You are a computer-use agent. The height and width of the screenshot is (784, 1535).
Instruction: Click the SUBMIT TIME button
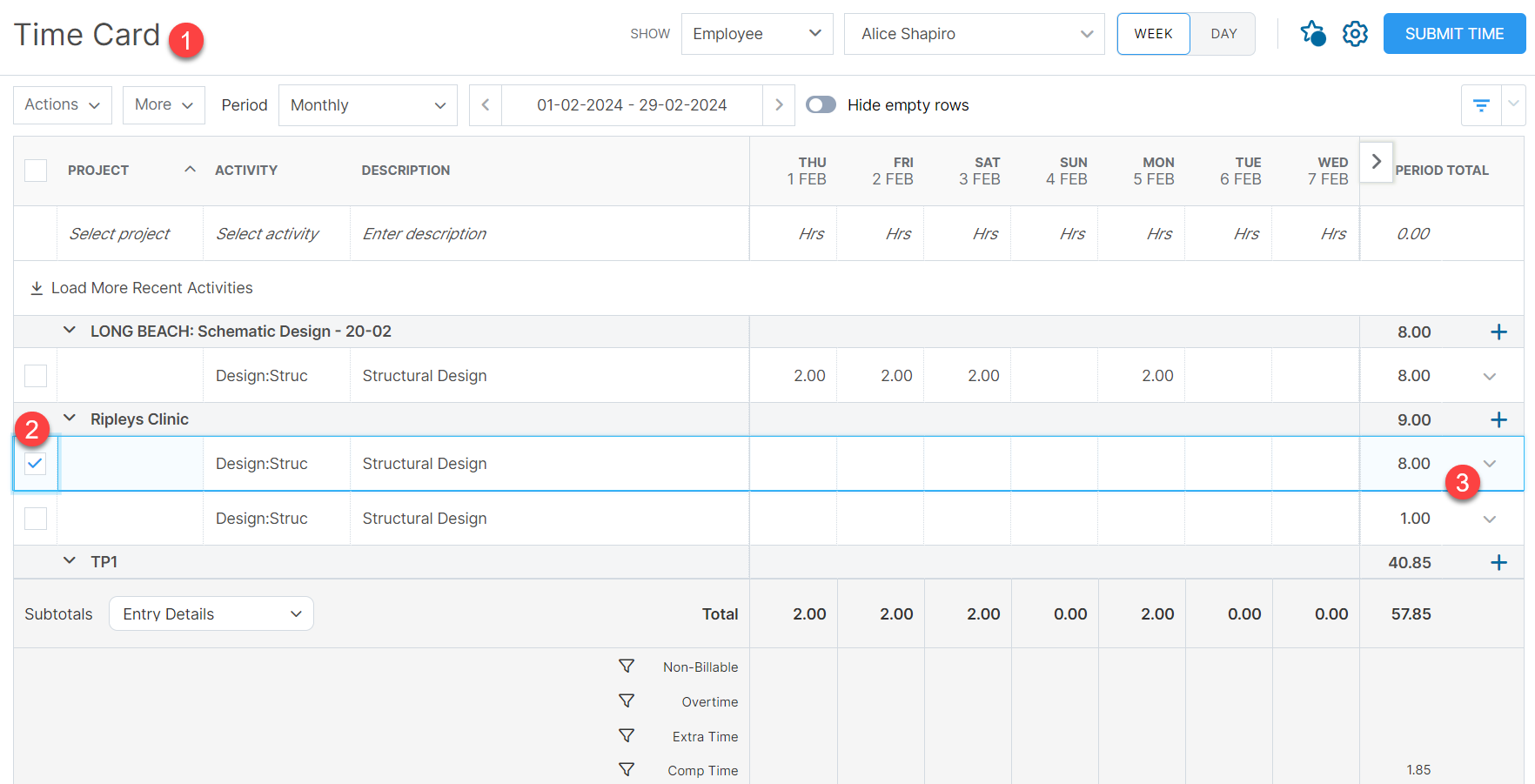click(x=1454, y=33)
